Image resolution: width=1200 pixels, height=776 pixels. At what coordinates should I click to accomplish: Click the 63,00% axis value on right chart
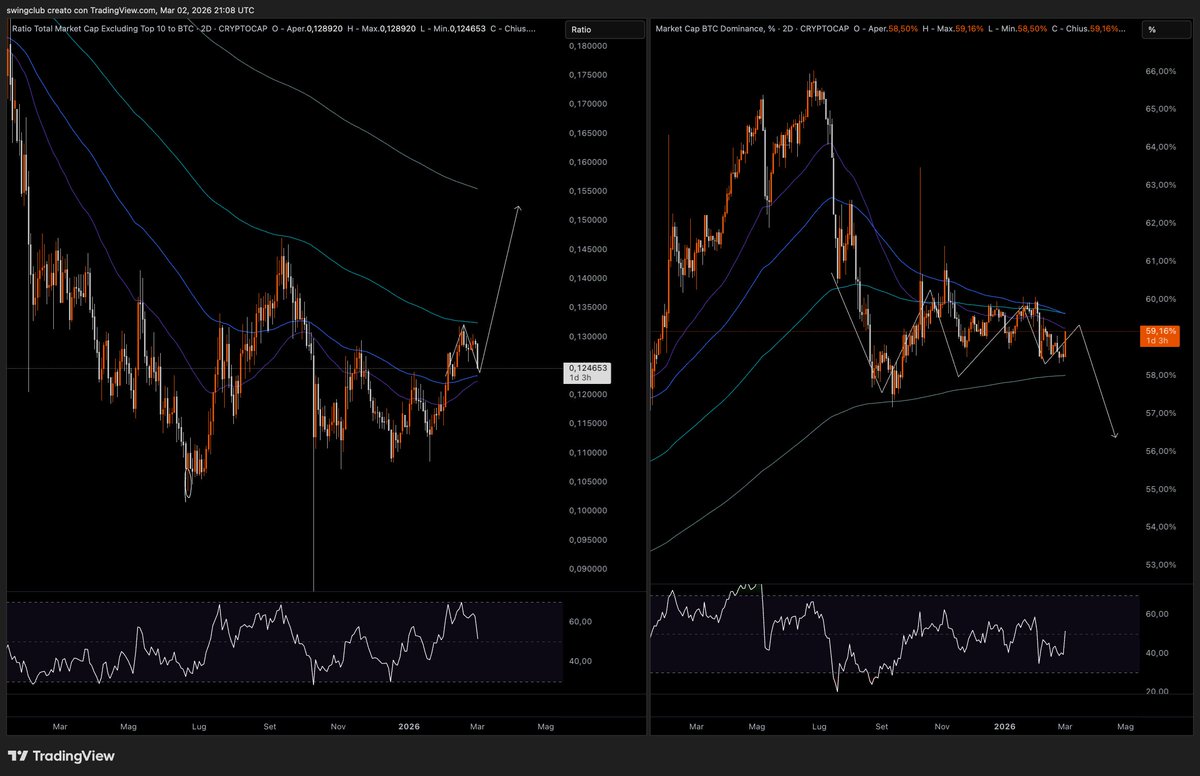pos(1160,185)
